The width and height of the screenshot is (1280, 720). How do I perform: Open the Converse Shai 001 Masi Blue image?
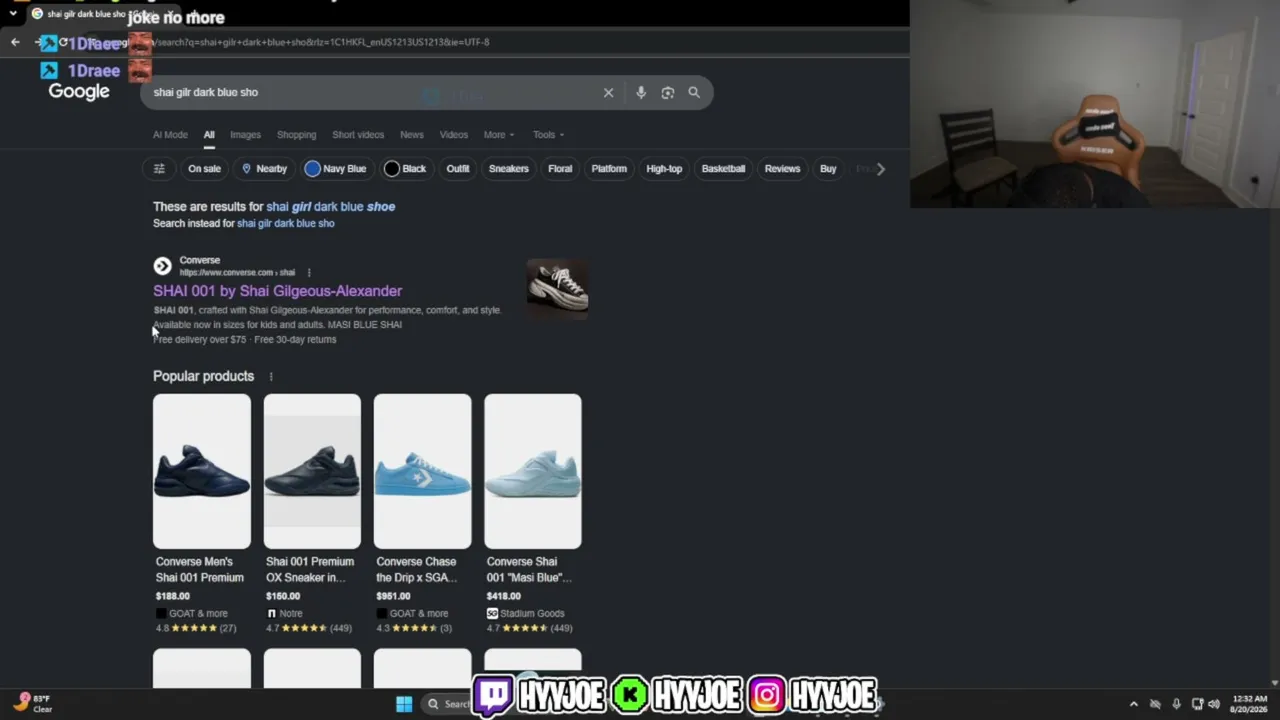point(533,471)
